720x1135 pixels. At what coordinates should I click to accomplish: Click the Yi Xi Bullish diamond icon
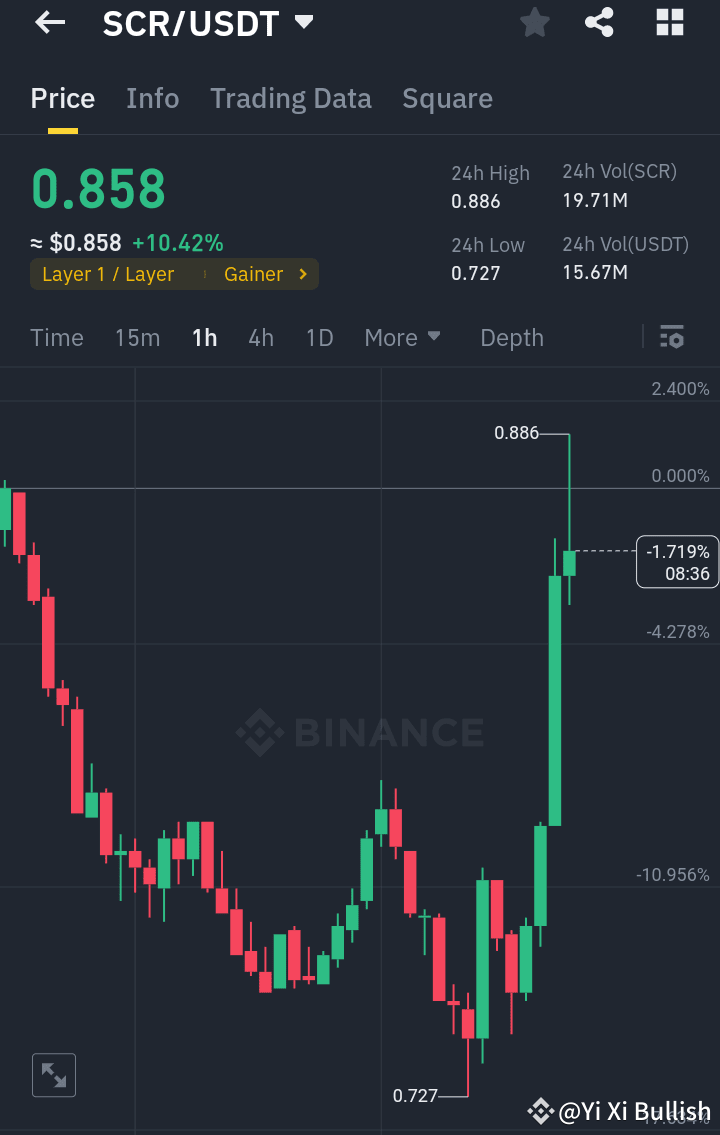539,1111
